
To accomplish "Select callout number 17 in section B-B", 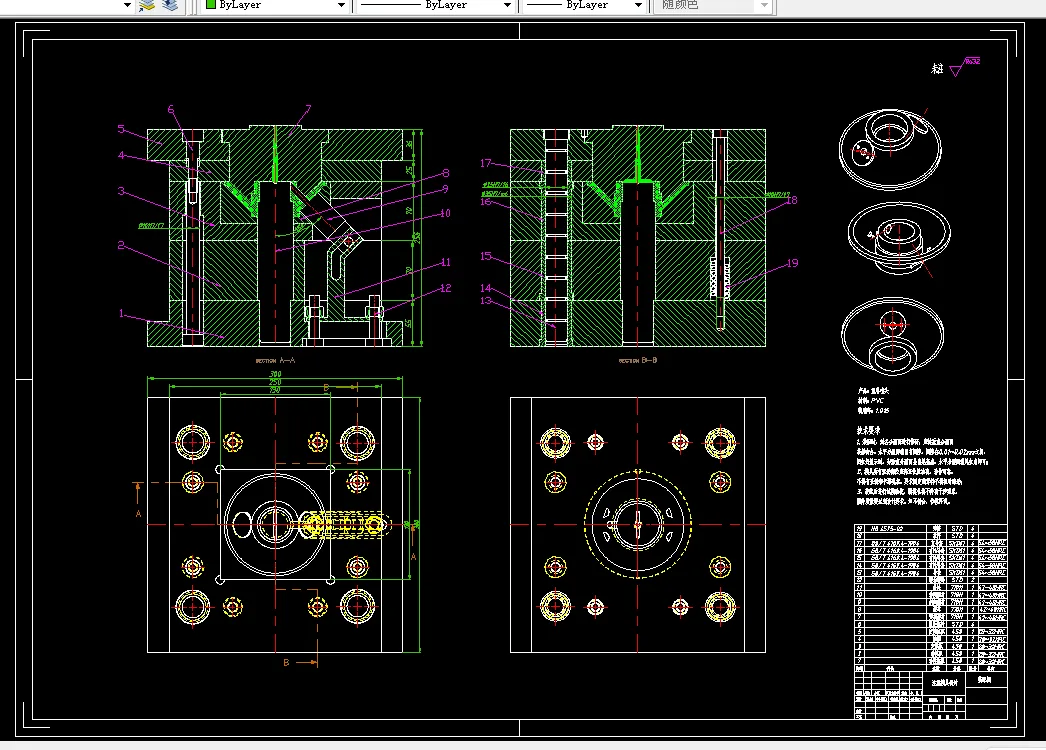I will (486, 163).
